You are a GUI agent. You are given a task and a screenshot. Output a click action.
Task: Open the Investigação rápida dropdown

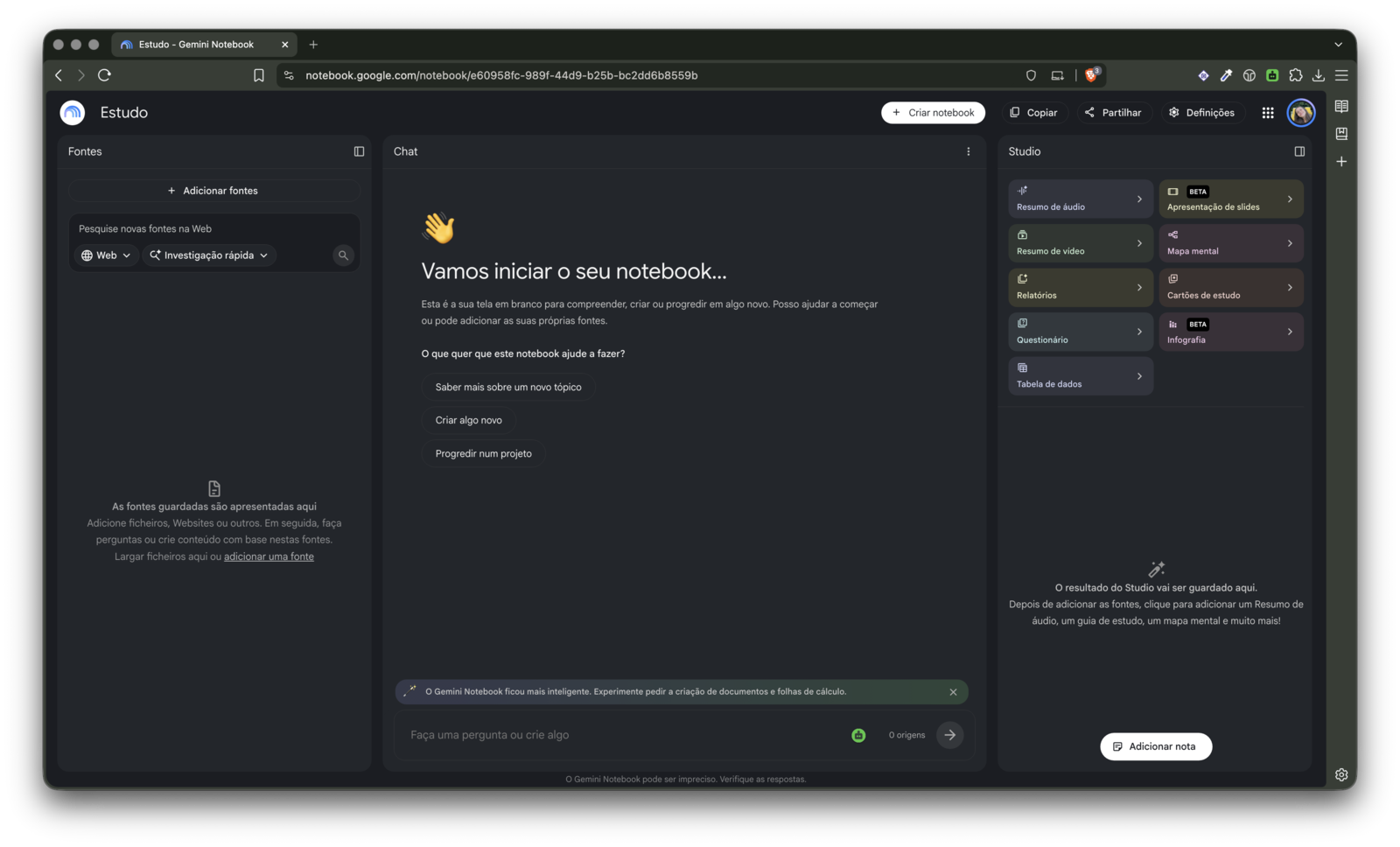(x=209, y=255)
